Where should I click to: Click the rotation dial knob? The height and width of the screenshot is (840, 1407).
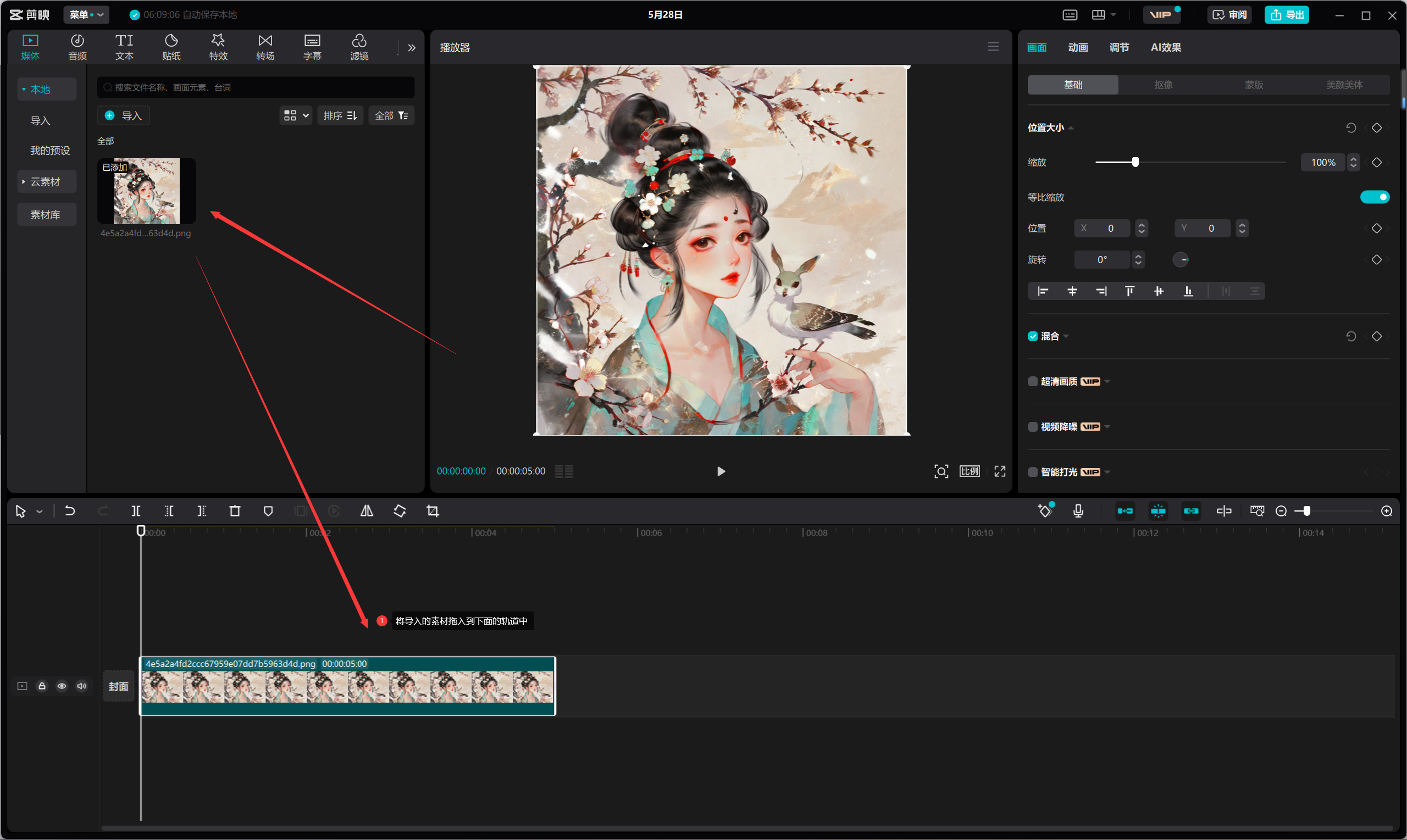coord(1180,259)
